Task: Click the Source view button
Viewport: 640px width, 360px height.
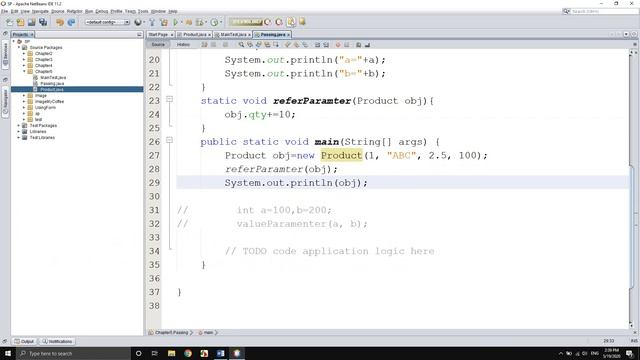Action: pos(158,44)
